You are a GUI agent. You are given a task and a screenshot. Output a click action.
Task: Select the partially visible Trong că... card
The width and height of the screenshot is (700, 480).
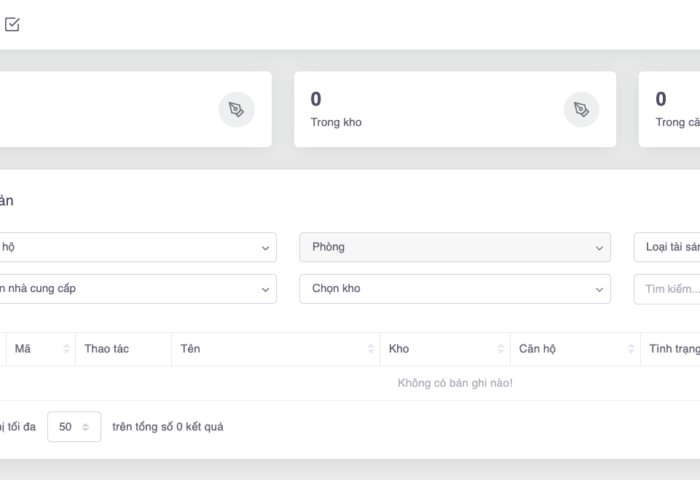pos(672,110)
